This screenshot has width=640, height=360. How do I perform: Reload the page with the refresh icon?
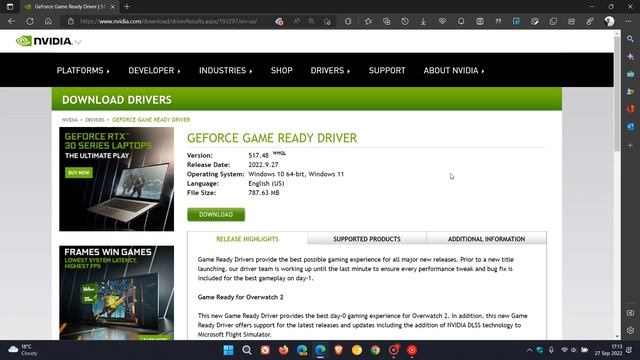click(x=30, y=21)
